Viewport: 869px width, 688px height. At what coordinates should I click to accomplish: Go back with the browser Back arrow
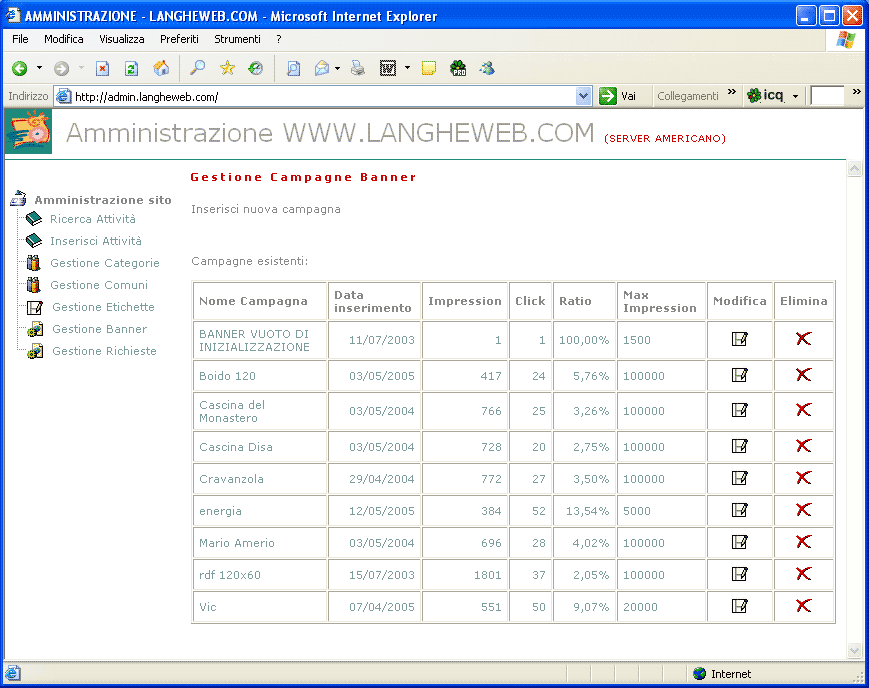tap(20, 69)
